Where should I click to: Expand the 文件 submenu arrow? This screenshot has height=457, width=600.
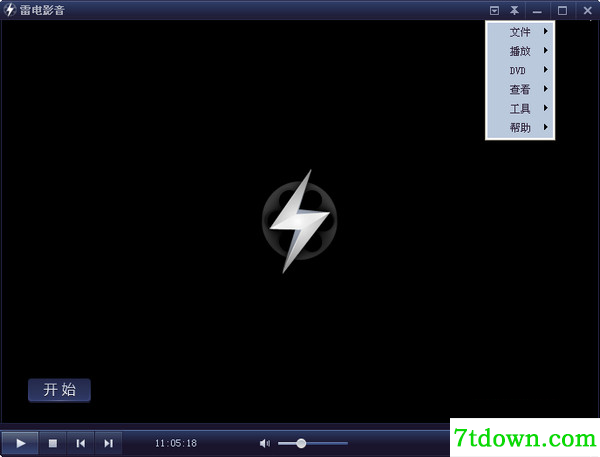tap(546, 31)
